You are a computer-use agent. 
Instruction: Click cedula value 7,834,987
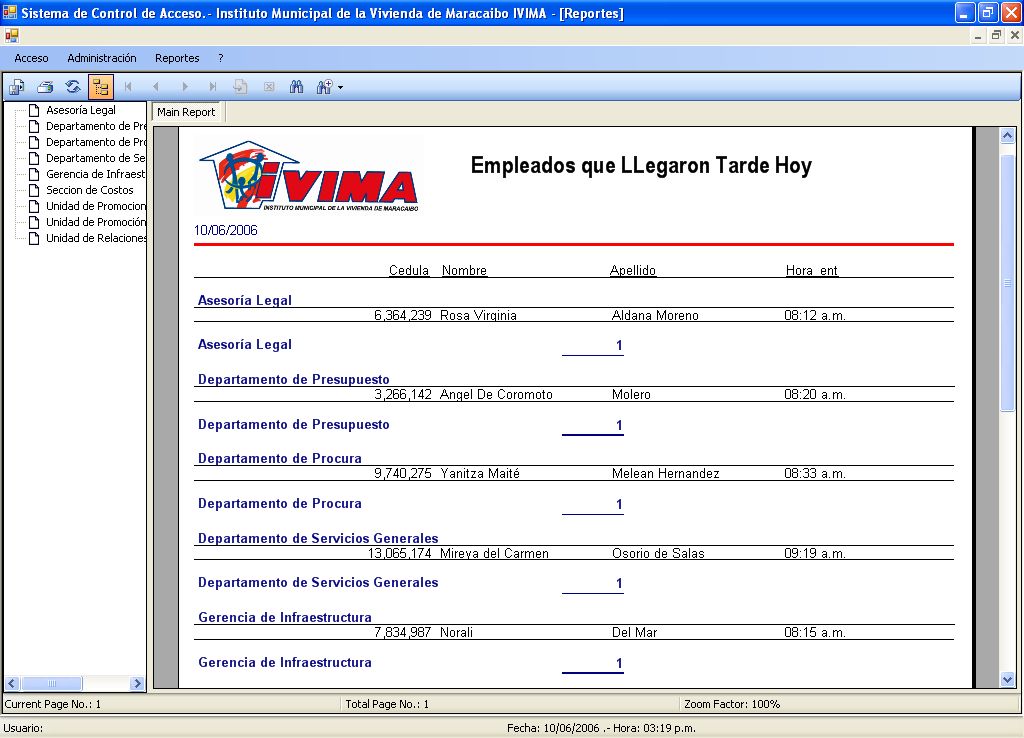pyautogui.click(x=403, y=632)
